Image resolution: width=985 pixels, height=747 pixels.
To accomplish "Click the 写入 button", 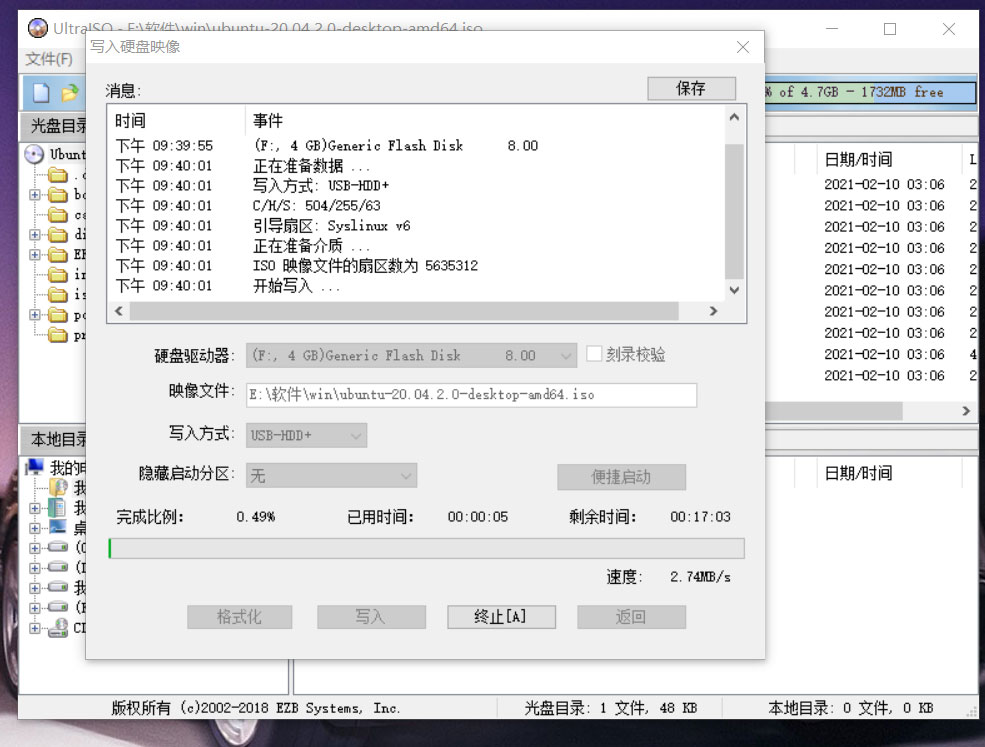I will (x=371, y=617).
